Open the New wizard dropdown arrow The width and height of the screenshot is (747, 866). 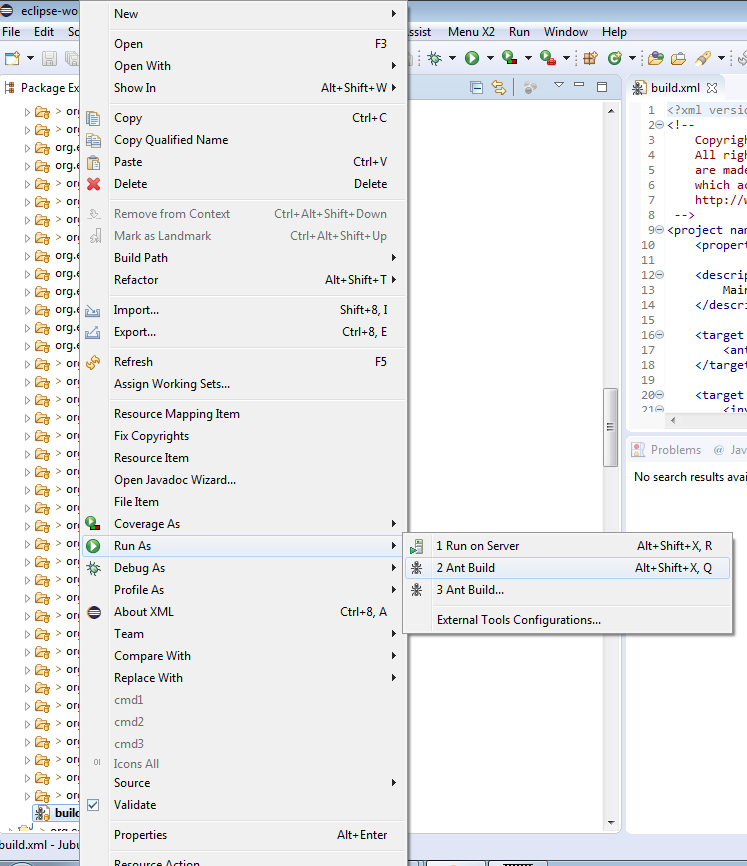point(30,58)
